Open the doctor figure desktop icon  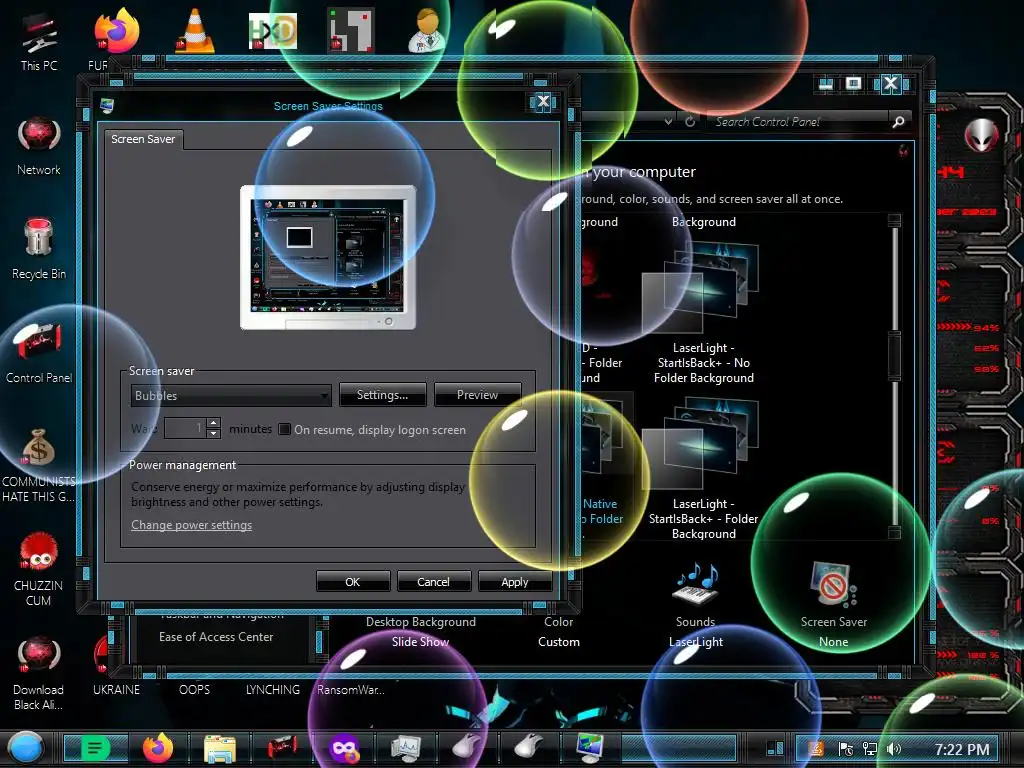427,30
